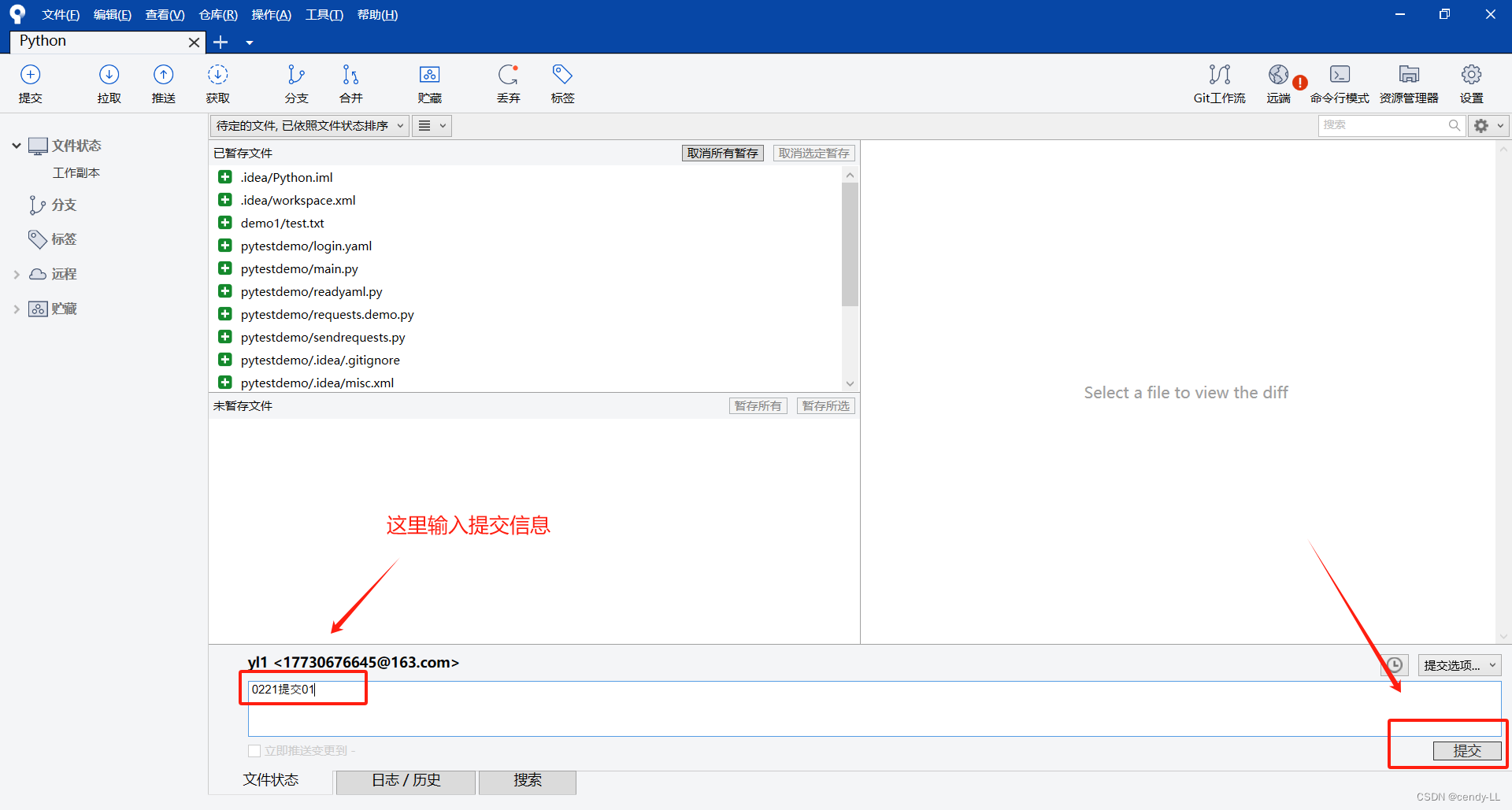Select Working Copy (工作副本) in the sidebar
The image size is (1512, 810).
pyautogui.click(x=76, y=173)
